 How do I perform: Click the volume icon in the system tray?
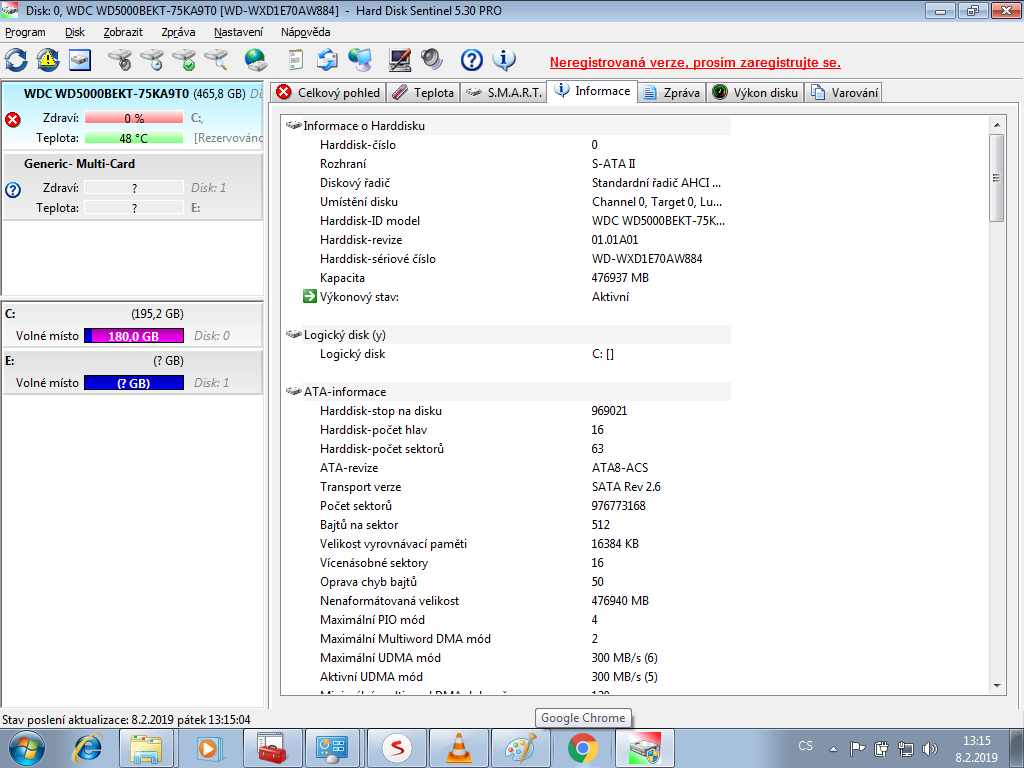929,748
